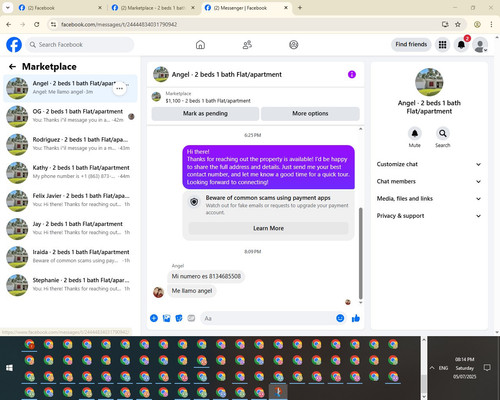
Task: Open the Home feed icon
Action: pos(200,45)
